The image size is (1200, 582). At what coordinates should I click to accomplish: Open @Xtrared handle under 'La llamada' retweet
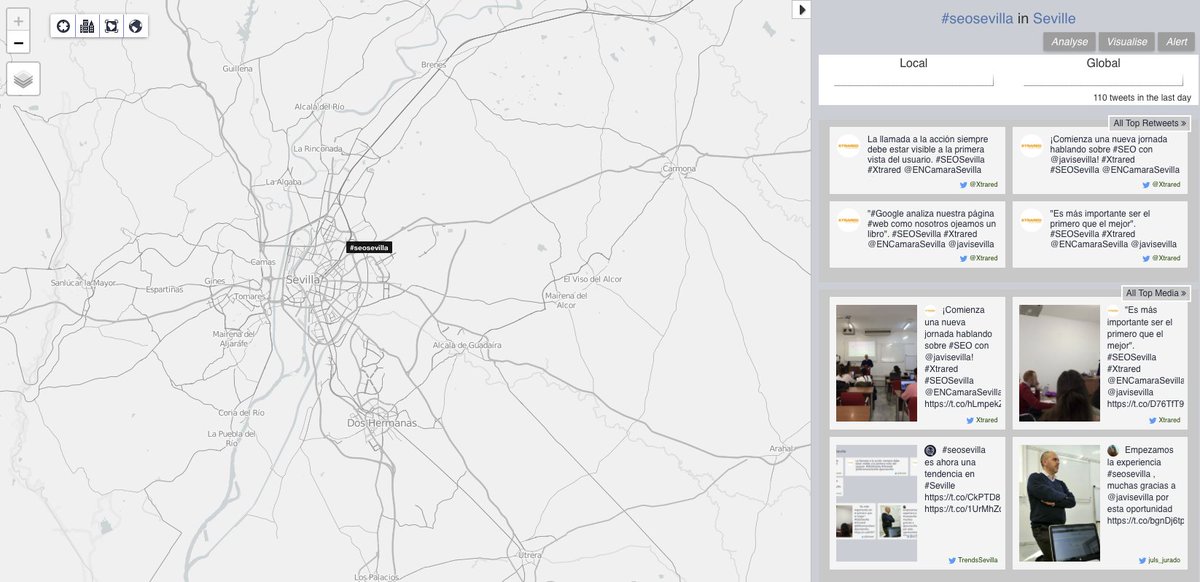[x=983, y=184]
